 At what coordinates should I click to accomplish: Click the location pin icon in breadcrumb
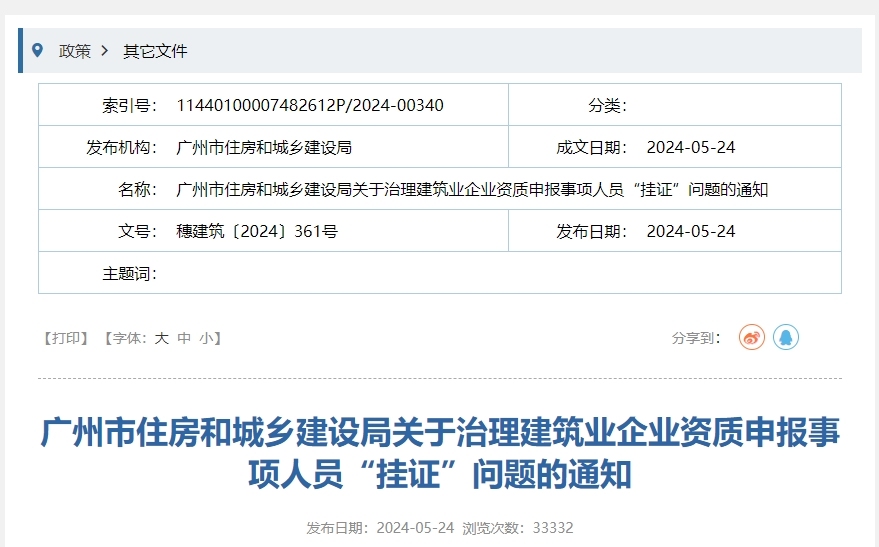tap(38, 50)
